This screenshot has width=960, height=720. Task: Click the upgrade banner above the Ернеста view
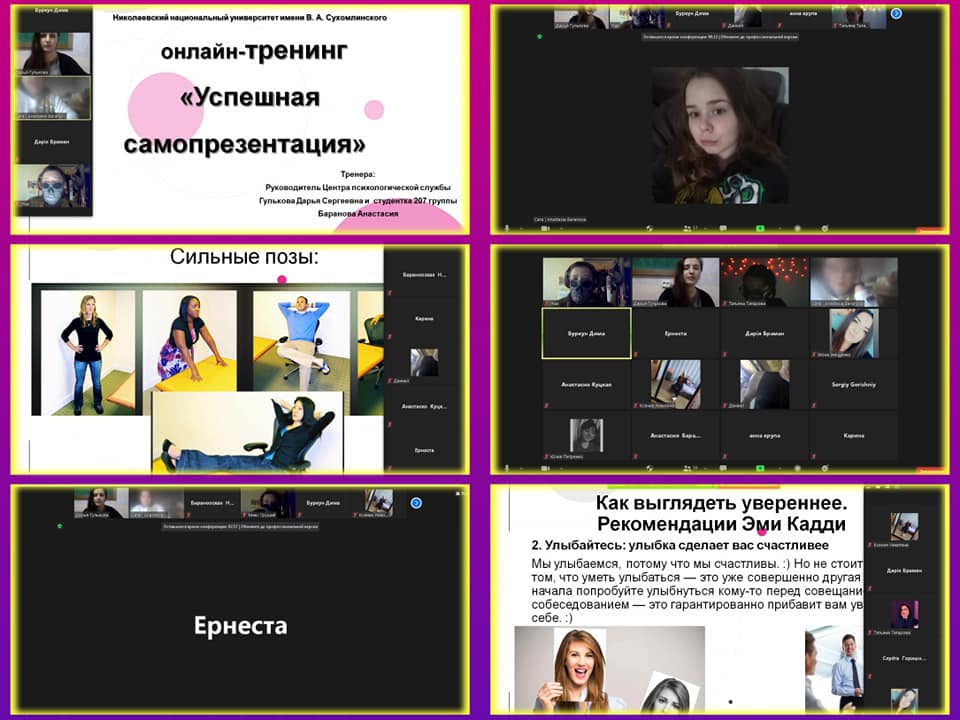click(x=240, y=526)
